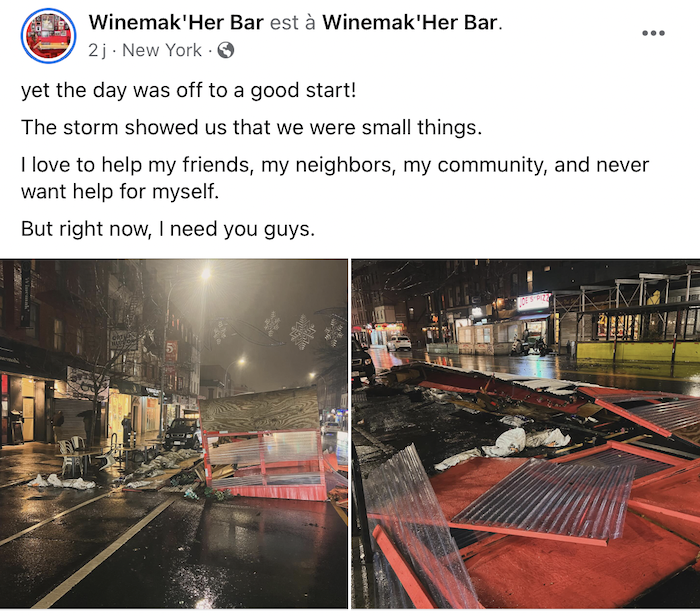Viewport: 700px width, 616px height.
Task: Click the clear corrugated panel in the right photo
Action: click(x=544, y=498)
